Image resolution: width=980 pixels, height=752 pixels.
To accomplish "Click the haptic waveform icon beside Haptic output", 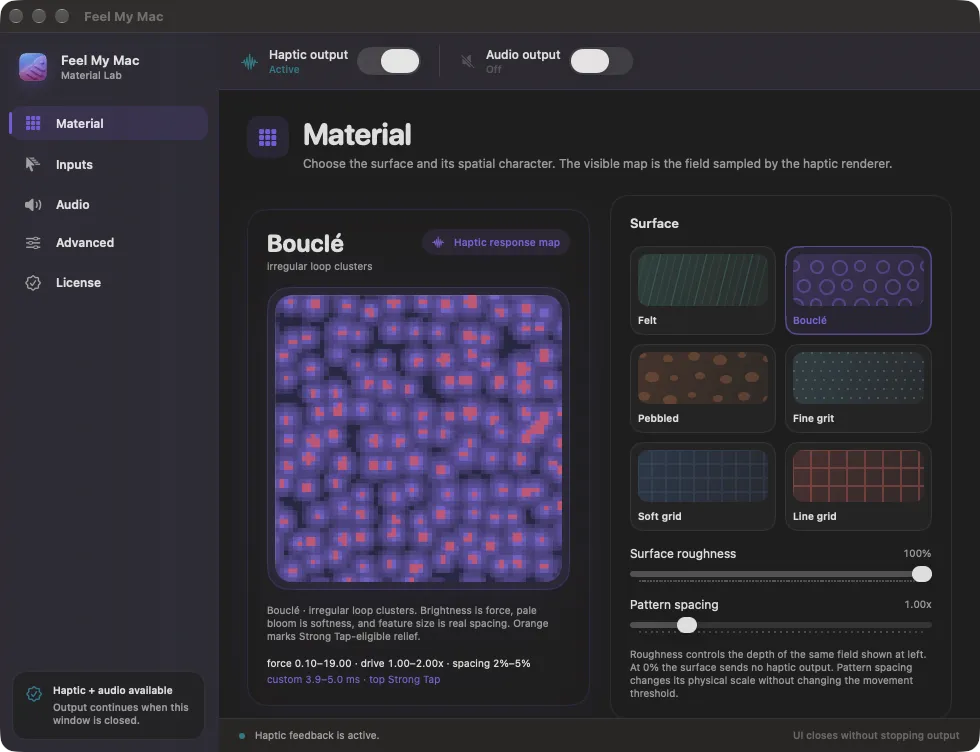I will [249, 61].
